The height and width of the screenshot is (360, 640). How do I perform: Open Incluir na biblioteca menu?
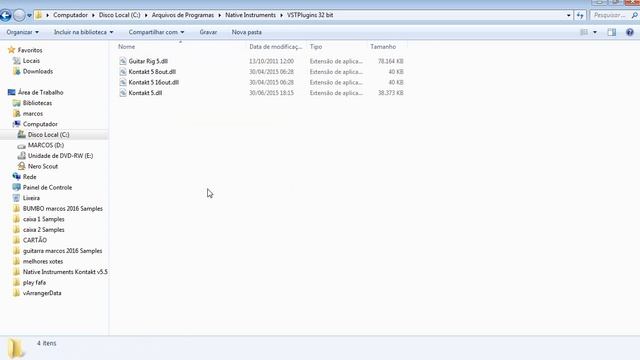pyautogui.click(x=84, y=32)
